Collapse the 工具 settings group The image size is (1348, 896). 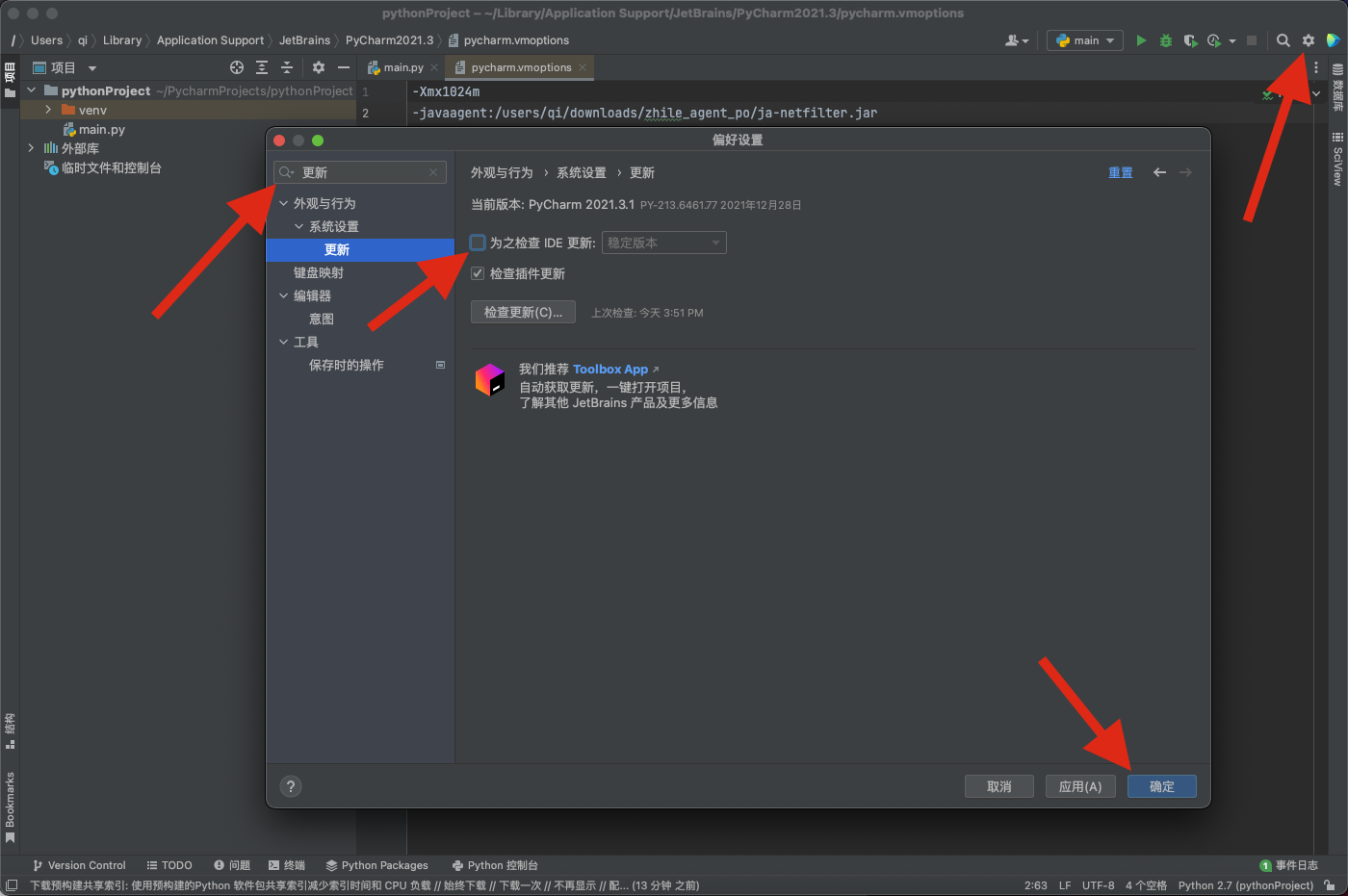pyautogui.click(x=284, y=342)
